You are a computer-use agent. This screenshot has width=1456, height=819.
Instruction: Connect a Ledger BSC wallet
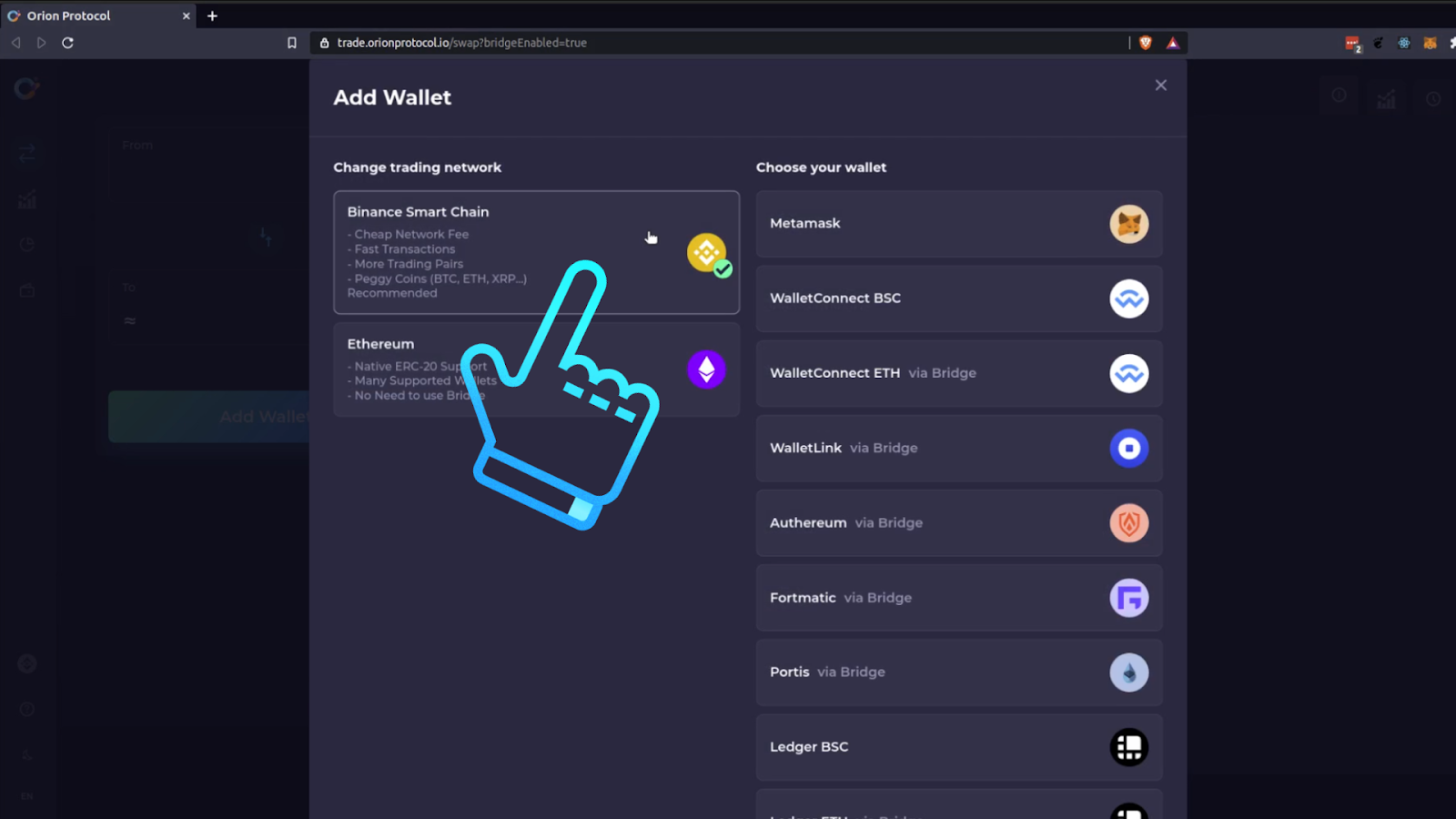pos(959,747)
